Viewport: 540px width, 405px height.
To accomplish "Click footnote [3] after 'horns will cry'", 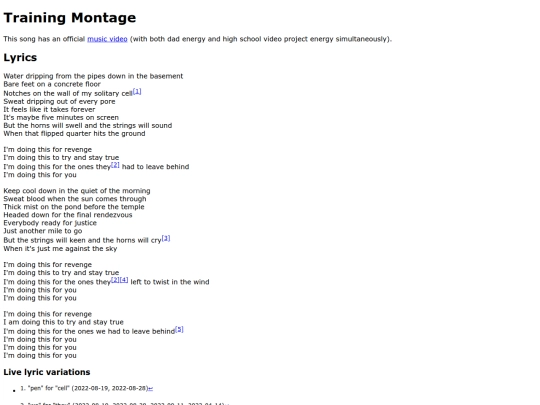I will pos(166,238).
